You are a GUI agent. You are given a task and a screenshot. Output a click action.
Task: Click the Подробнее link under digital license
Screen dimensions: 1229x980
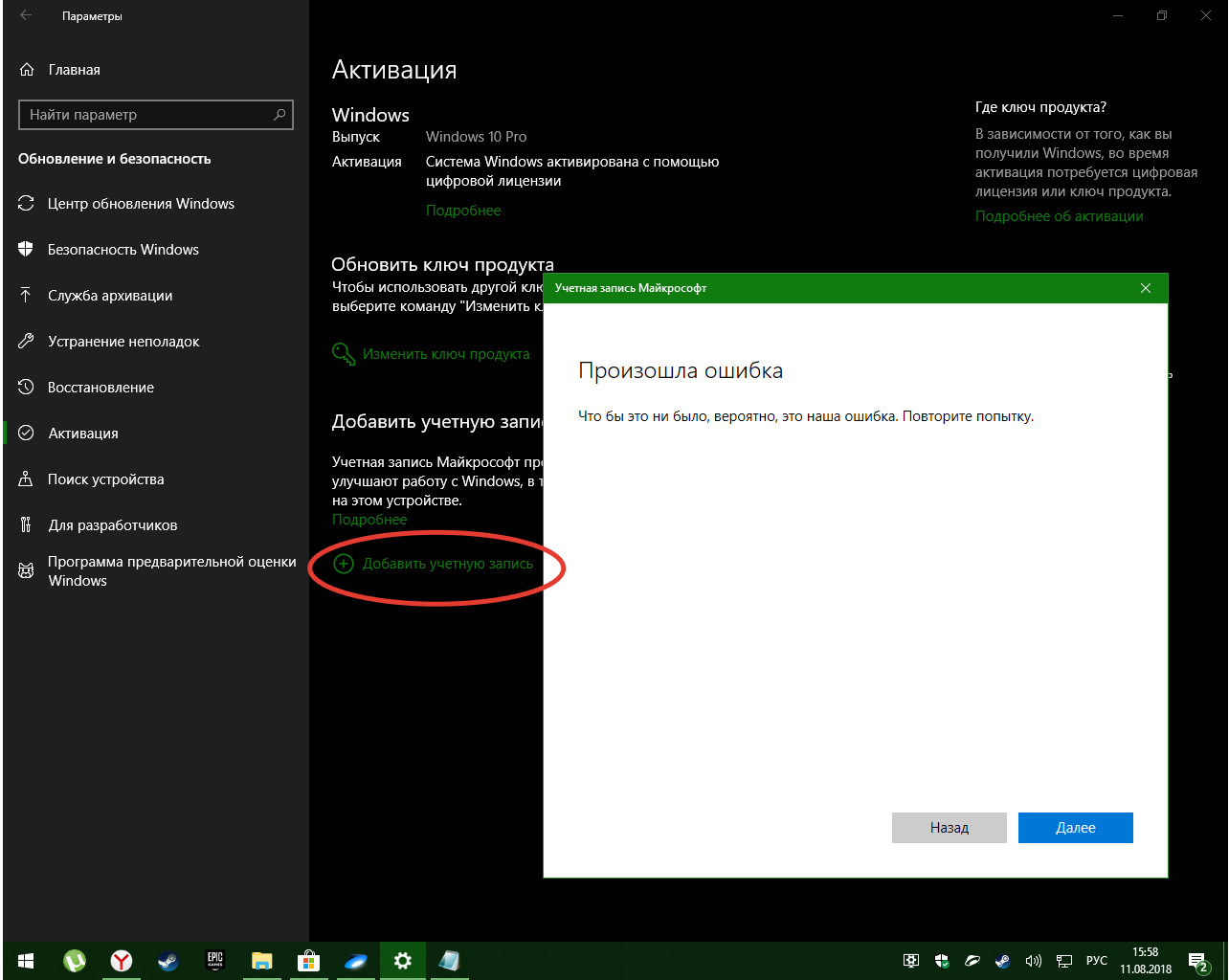point(463,211)
